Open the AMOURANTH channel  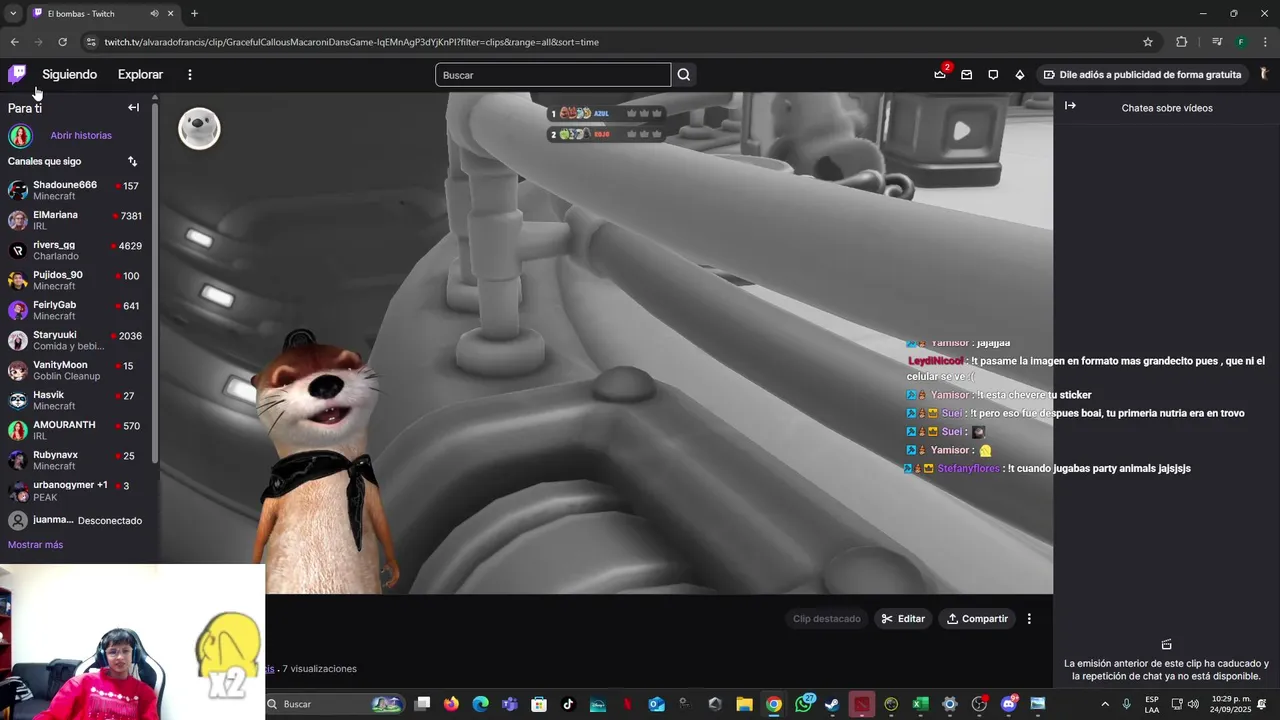point(76,430)
